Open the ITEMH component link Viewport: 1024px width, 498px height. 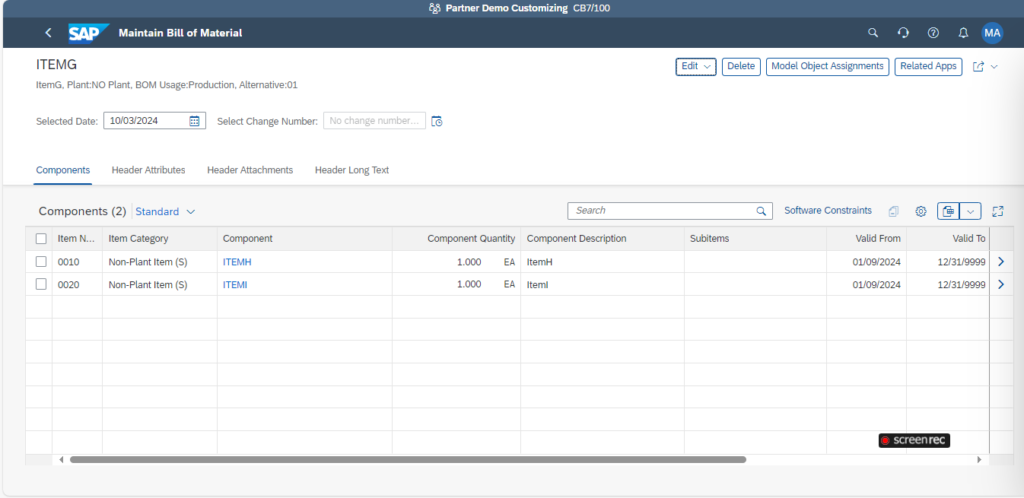pos(238,262)
